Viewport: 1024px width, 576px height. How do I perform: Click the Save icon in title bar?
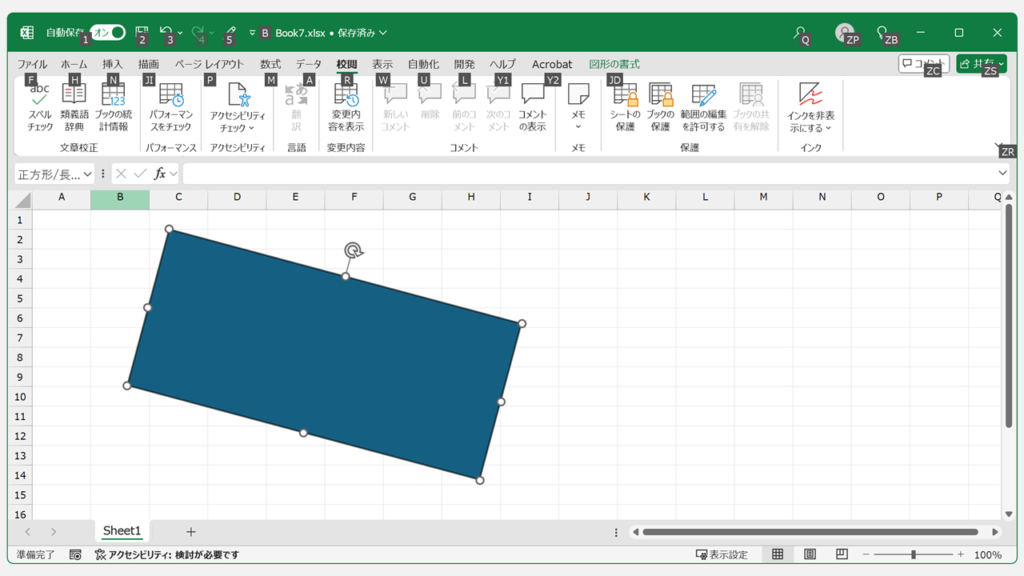click(141, 32)
